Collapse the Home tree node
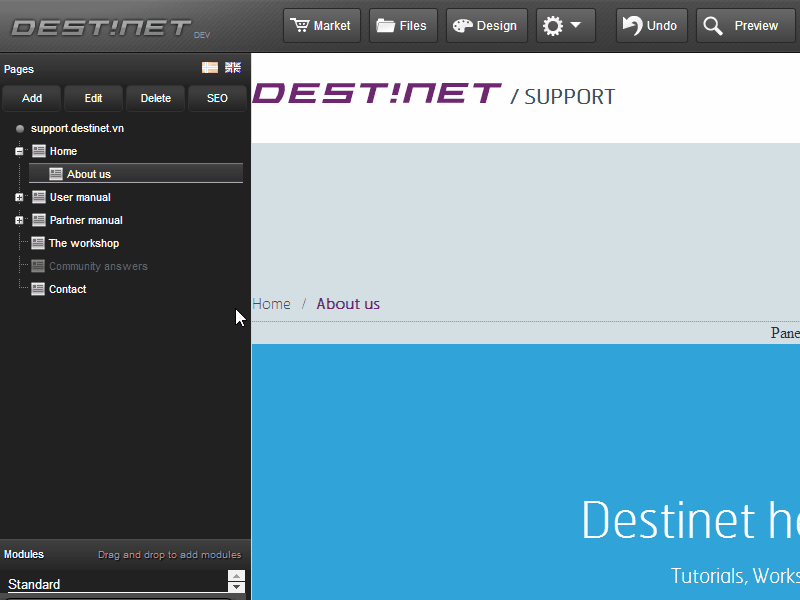This screenshot has width=800, height=600. tap(19, 152)
